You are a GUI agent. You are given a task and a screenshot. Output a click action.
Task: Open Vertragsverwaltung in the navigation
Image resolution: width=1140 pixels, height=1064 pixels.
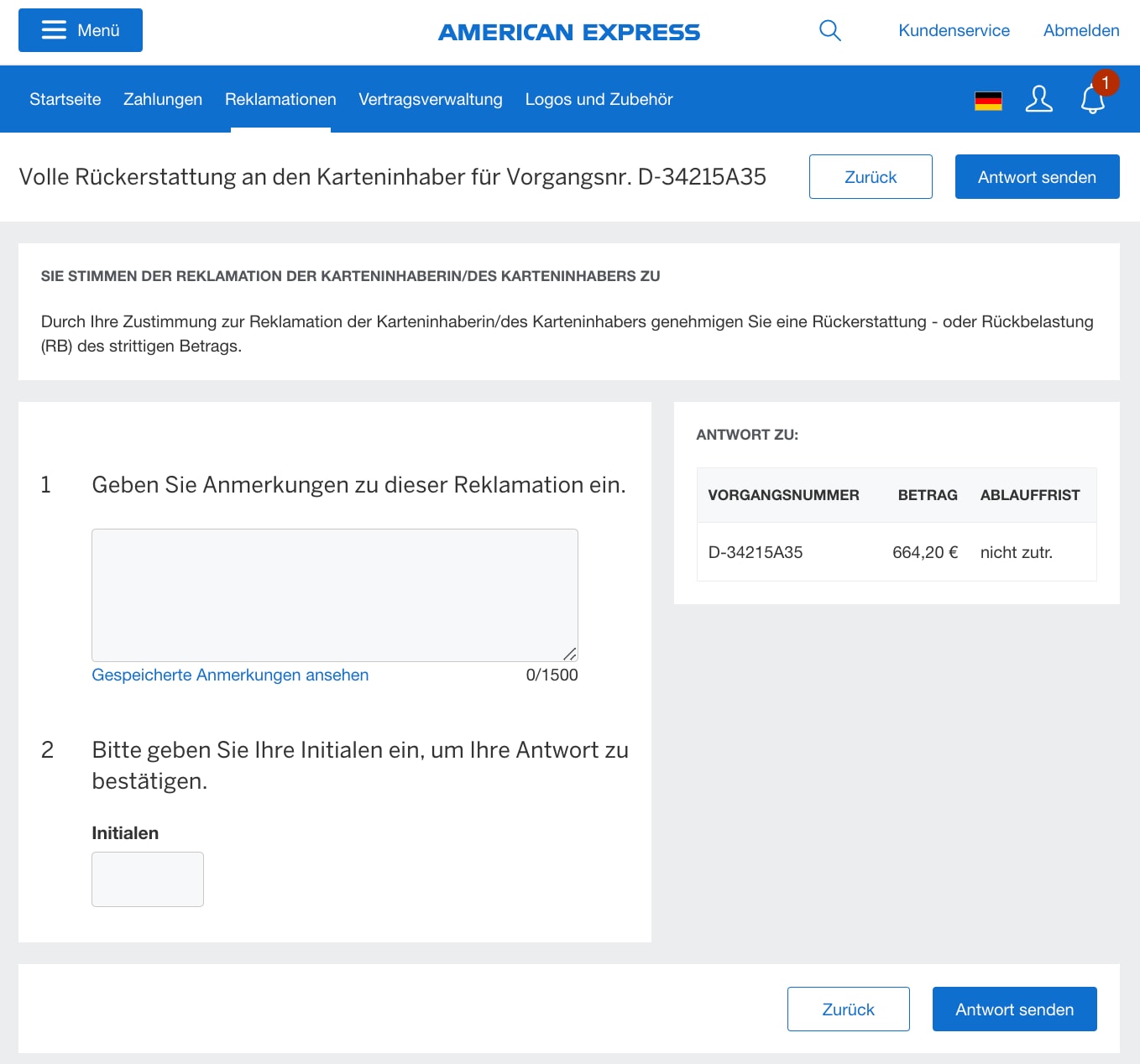click(430, 99)
